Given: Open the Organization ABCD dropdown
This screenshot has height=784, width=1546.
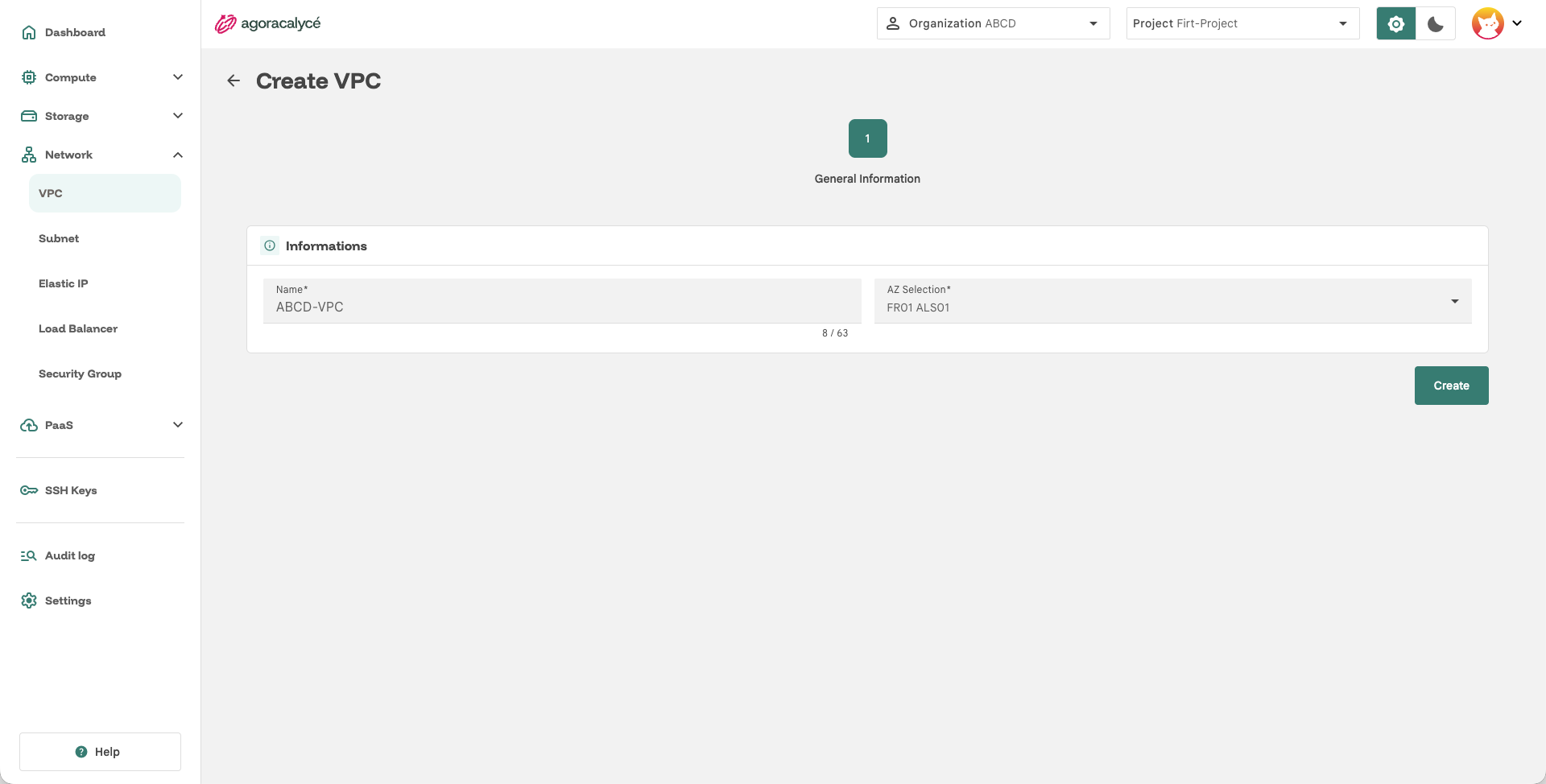Looking at the screenshot, I should coord(994,23).
